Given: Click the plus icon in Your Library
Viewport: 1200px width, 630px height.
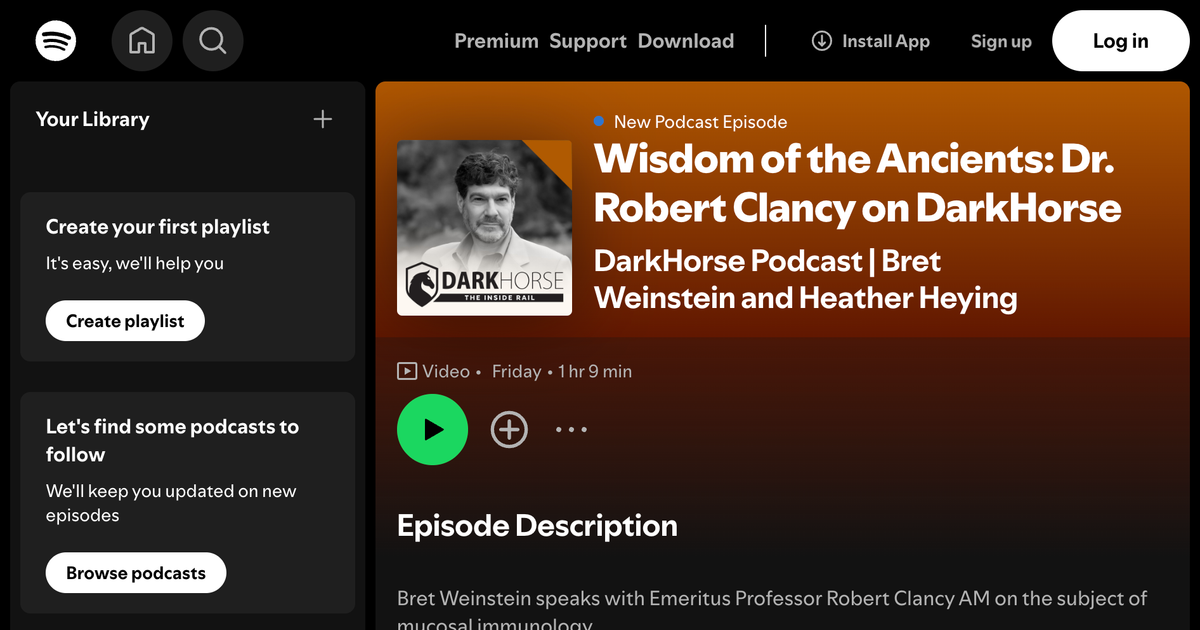Looking at the screenshot, I should coord(322,119).
